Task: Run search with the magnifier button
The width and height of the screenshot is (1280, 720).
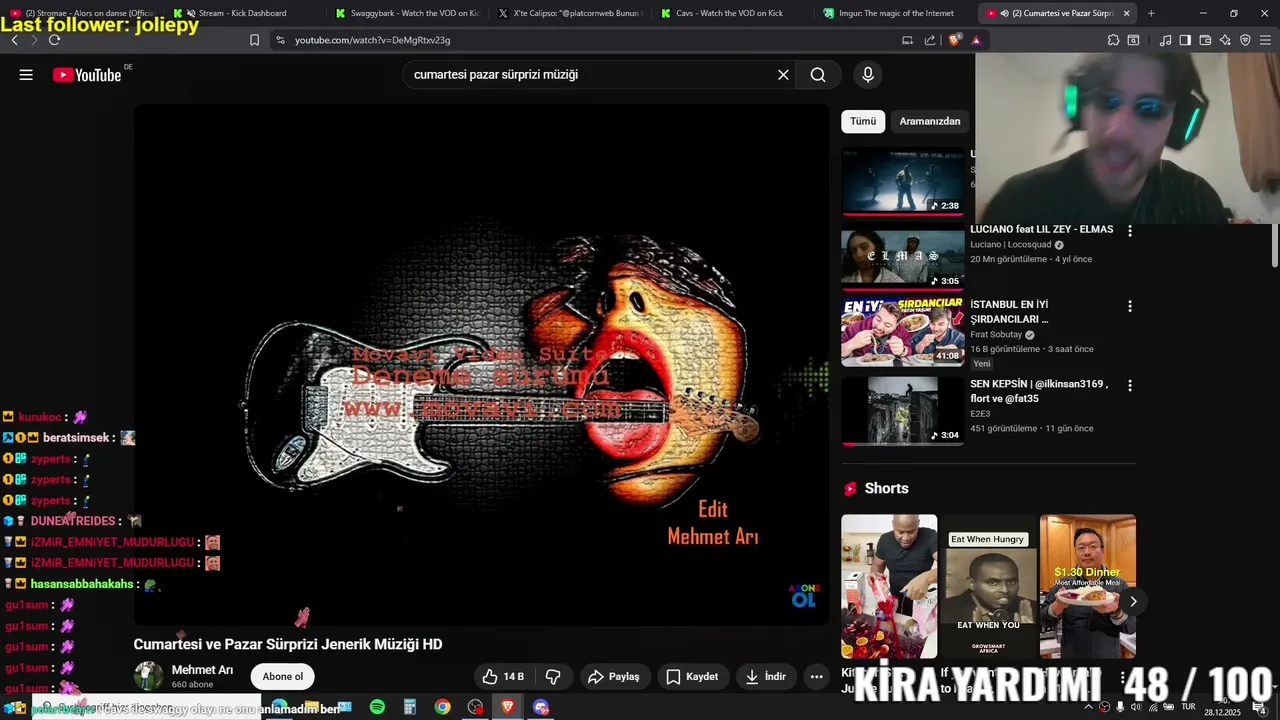Action: tap(818, 75)
